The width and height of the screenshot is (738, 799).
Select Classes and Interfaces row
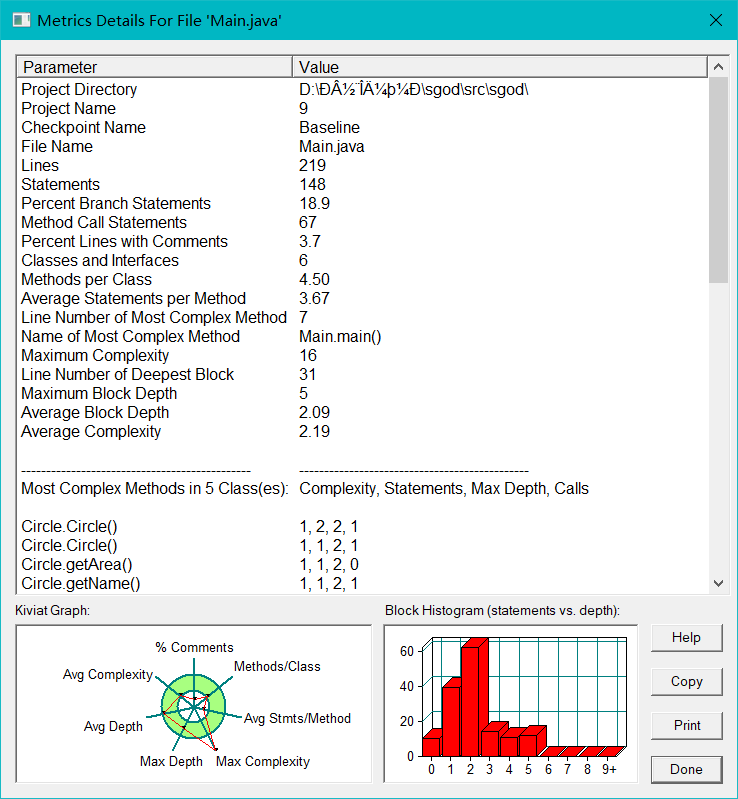tap(362, 260)
